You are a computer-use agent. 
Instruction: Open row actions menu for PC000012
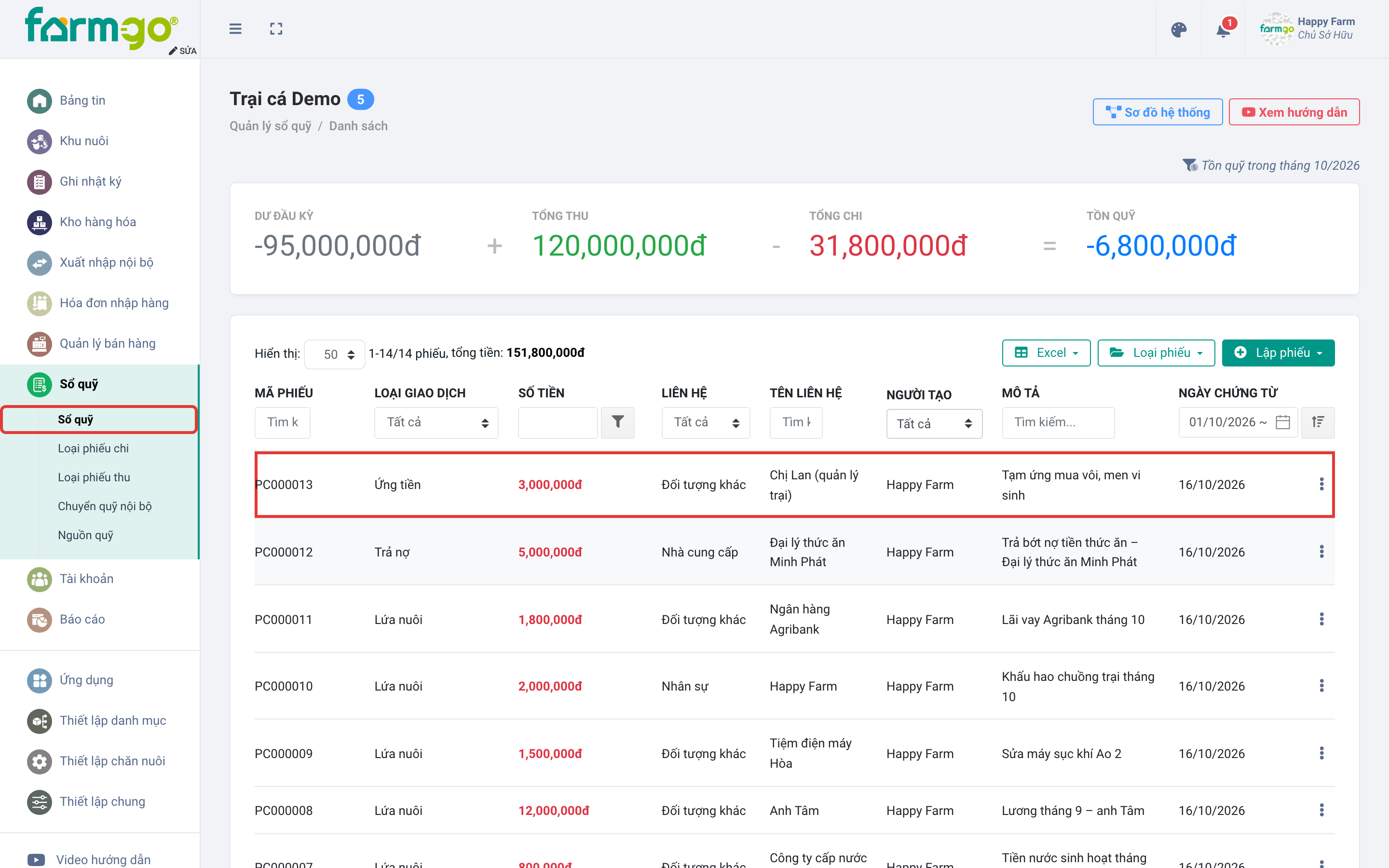[1321, 552]
